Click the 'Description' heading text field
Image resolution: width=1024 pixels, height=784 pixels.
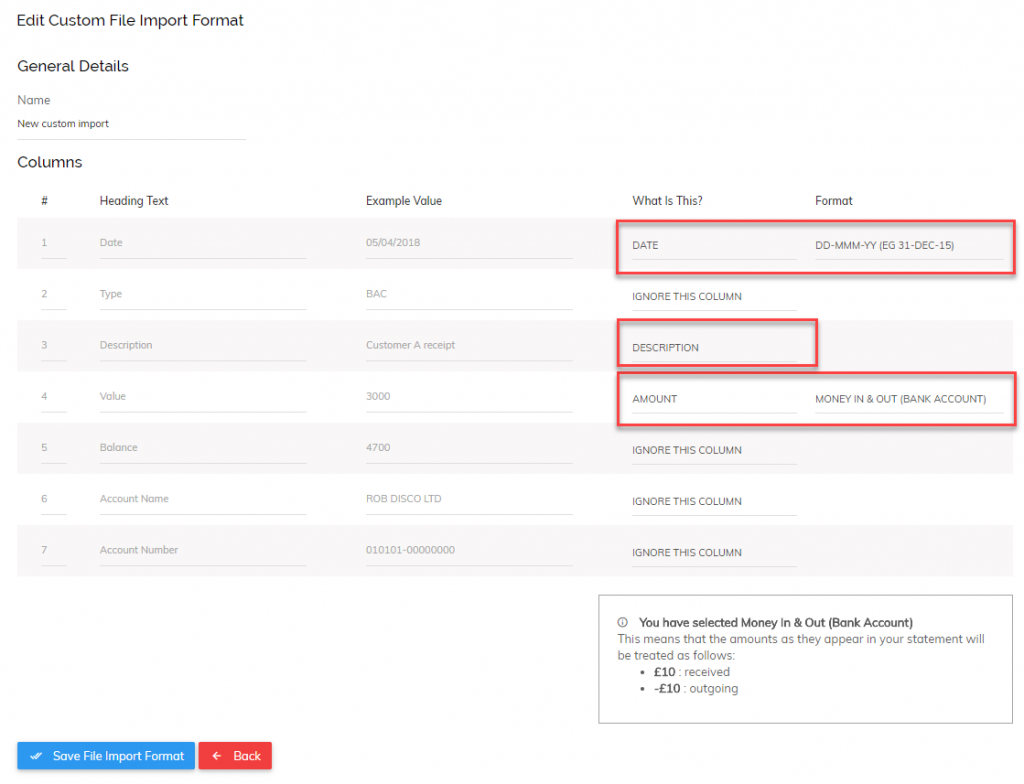tap(202, 345)
